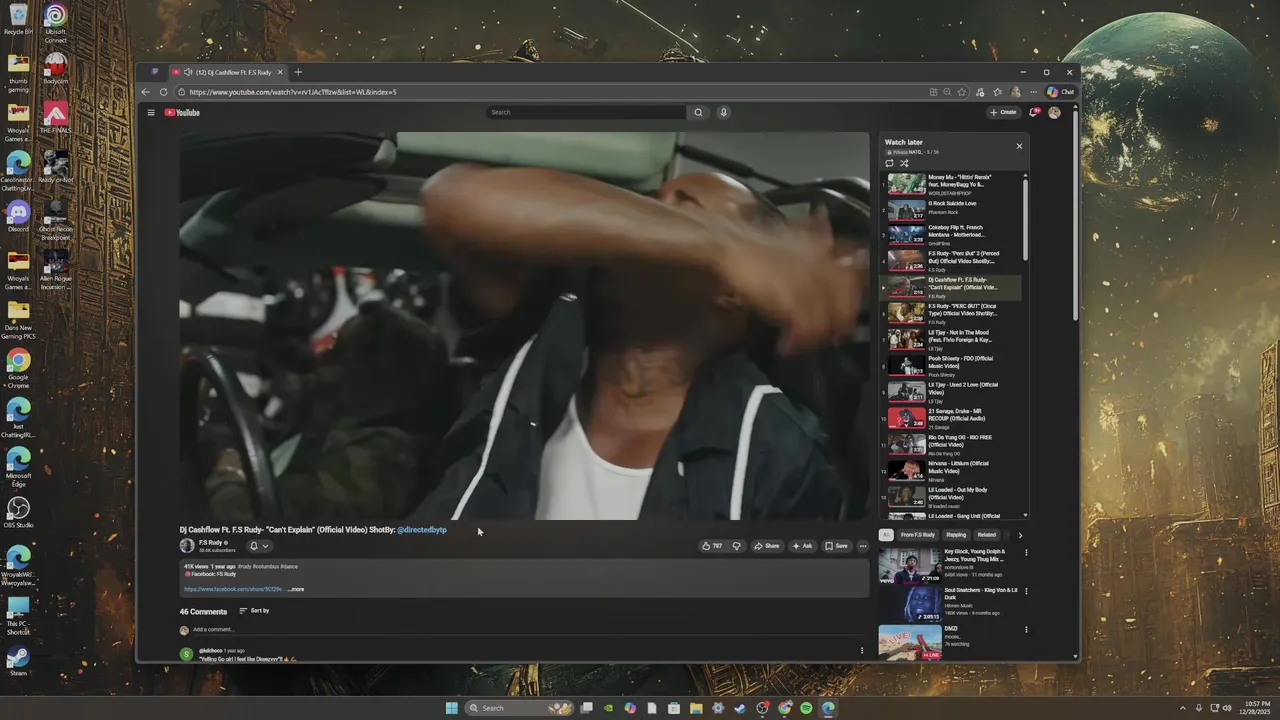1280x720 pixels.
Task: Play Lil Tjay Used 2 Love item
Action: [951, 392]
